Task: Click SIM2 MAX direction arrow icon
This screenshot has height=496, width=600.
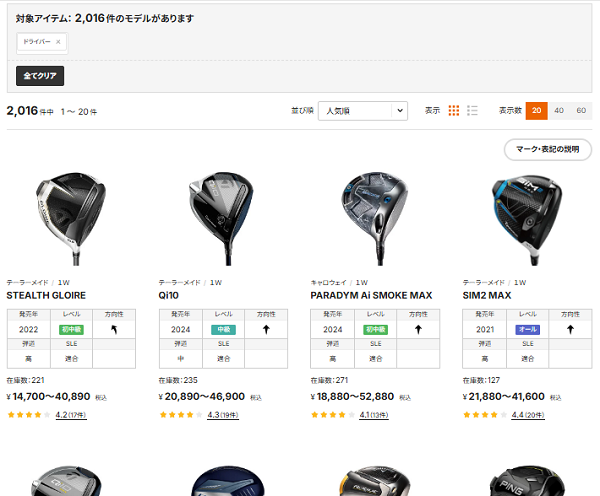Action: 571,330
